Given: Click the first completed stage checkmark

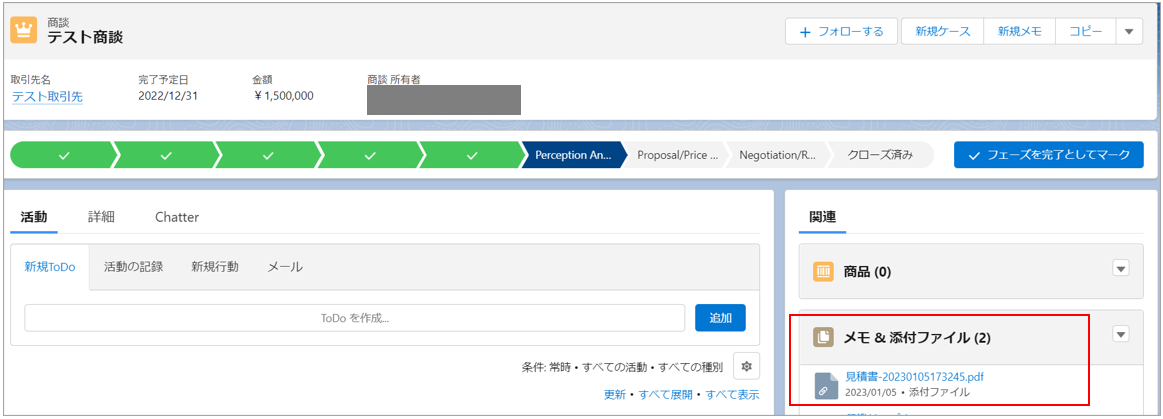Looking at the screenshot, I should (64, 155).
